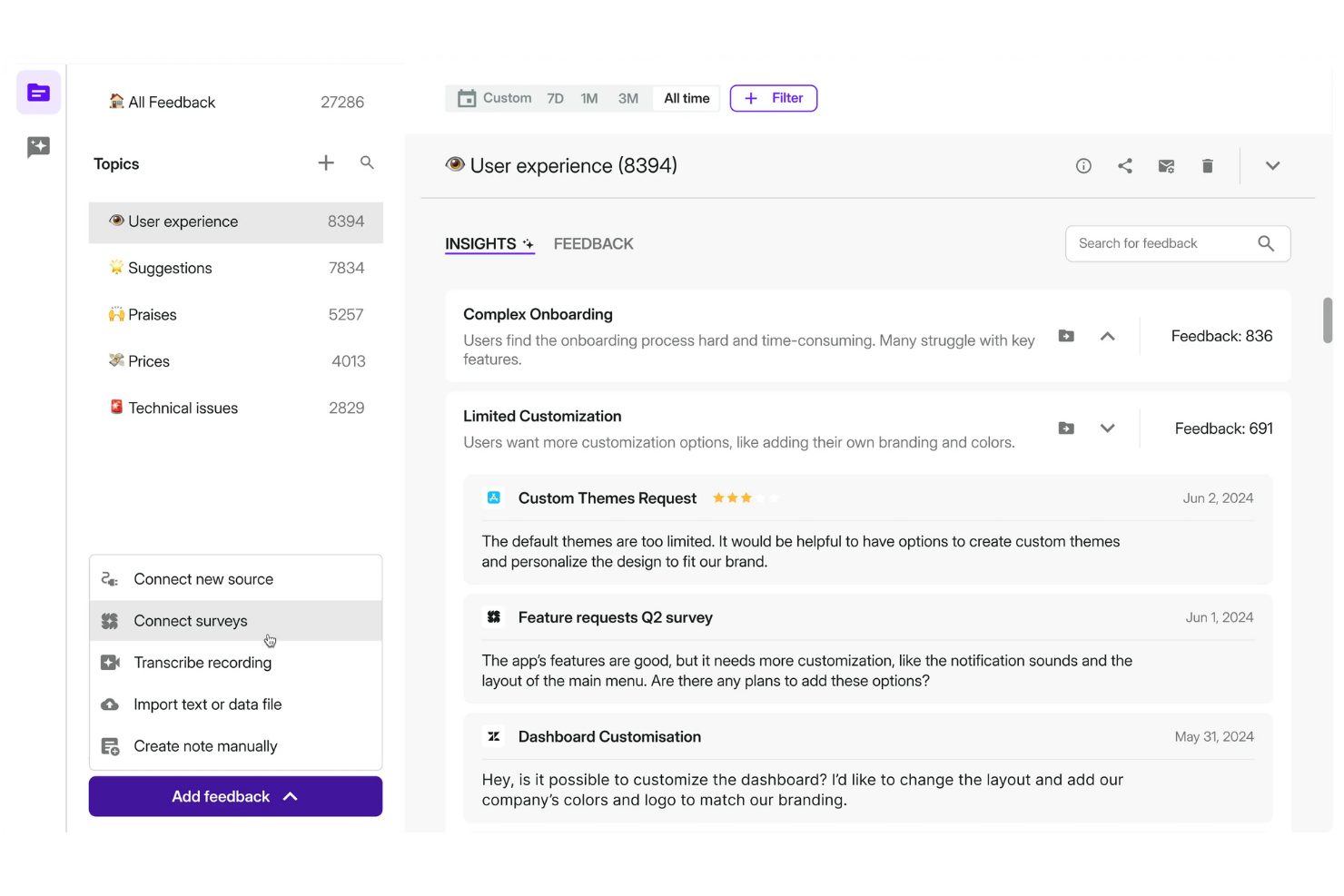Open the annotations icon in the left rail
1344x896 pixels.
click(38, 147)
